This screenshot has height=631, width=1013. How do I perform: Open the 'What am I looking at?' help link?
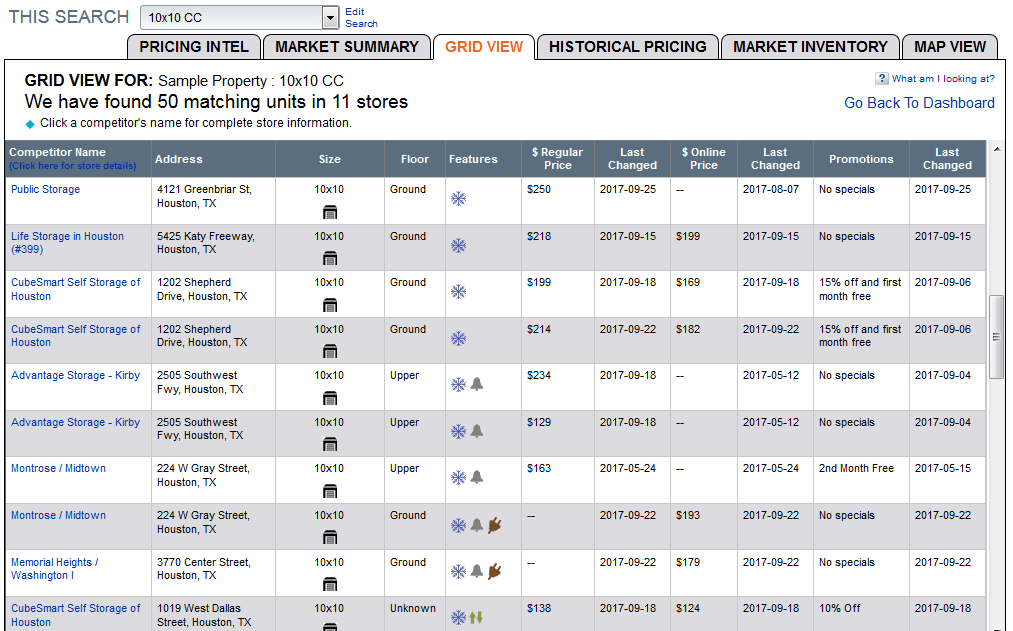coord(943,79)
